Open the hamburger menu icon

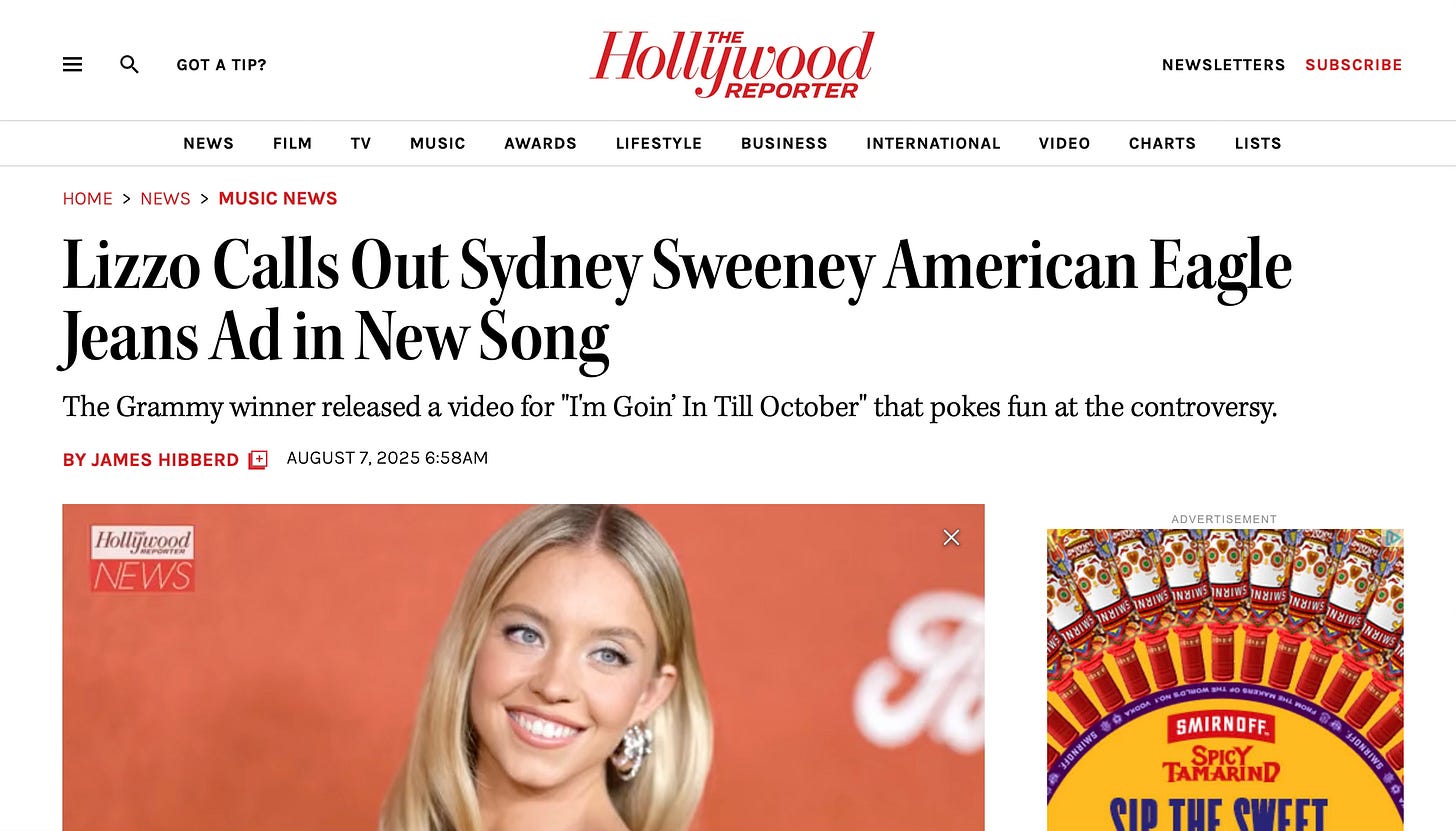(x=72, y=64)
